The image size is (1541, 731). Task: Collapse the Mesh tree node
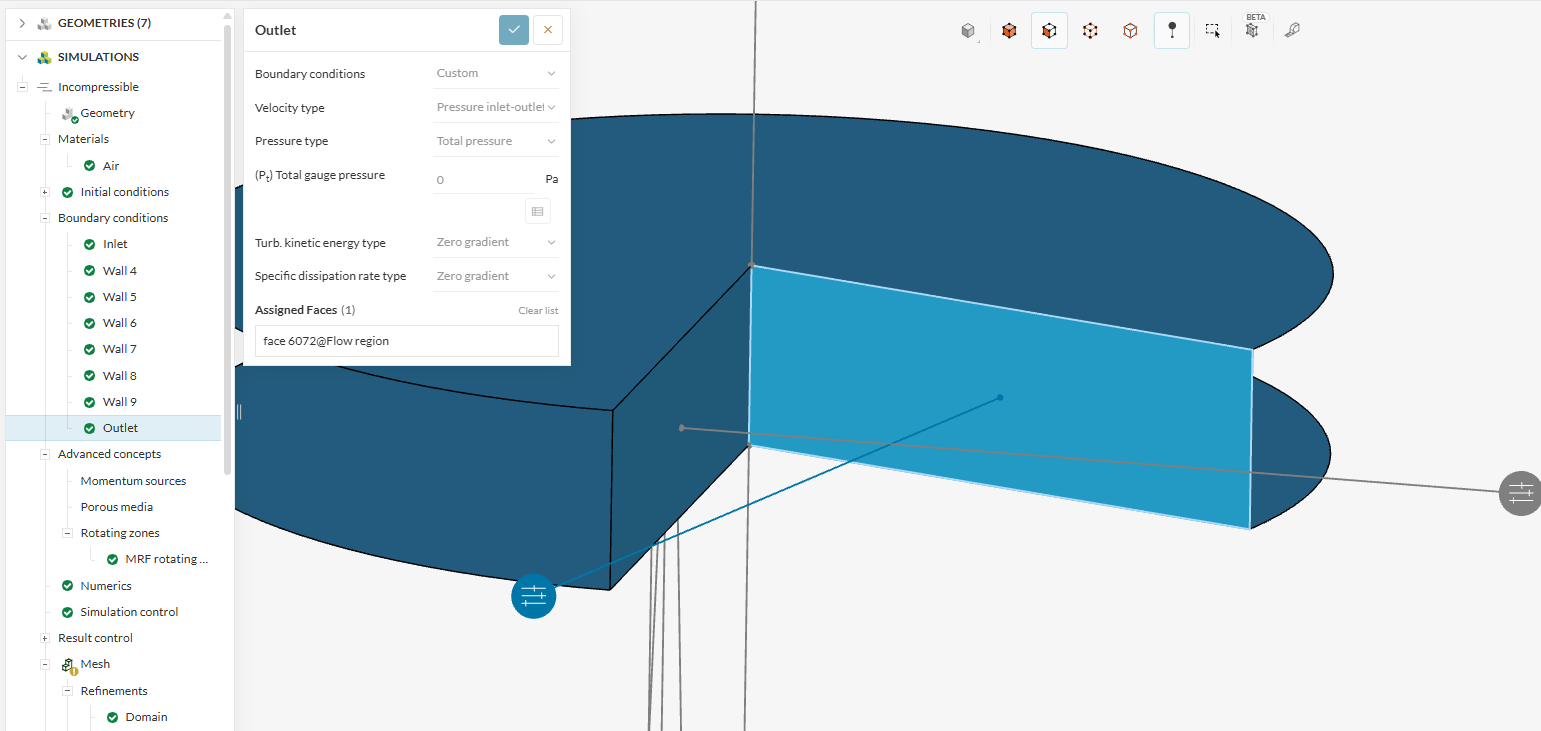coord(45,664)
